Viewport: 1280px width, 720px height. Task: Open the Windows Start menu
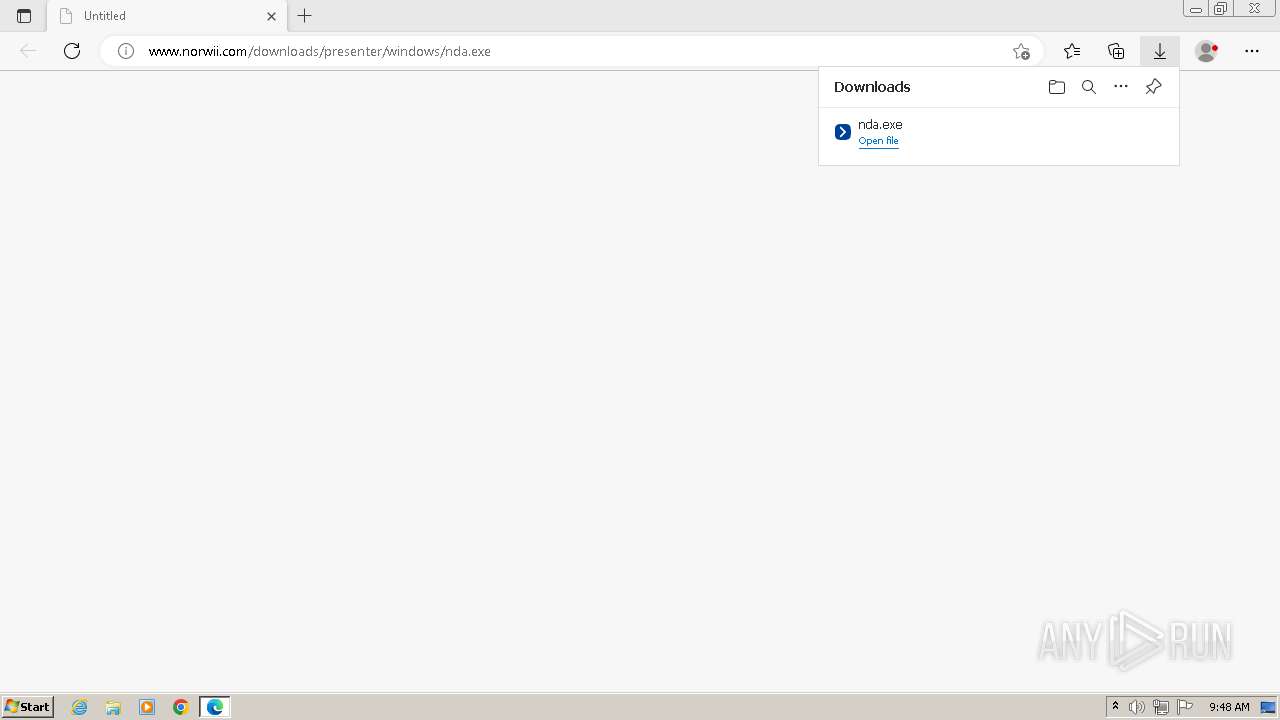coord(27,706)
